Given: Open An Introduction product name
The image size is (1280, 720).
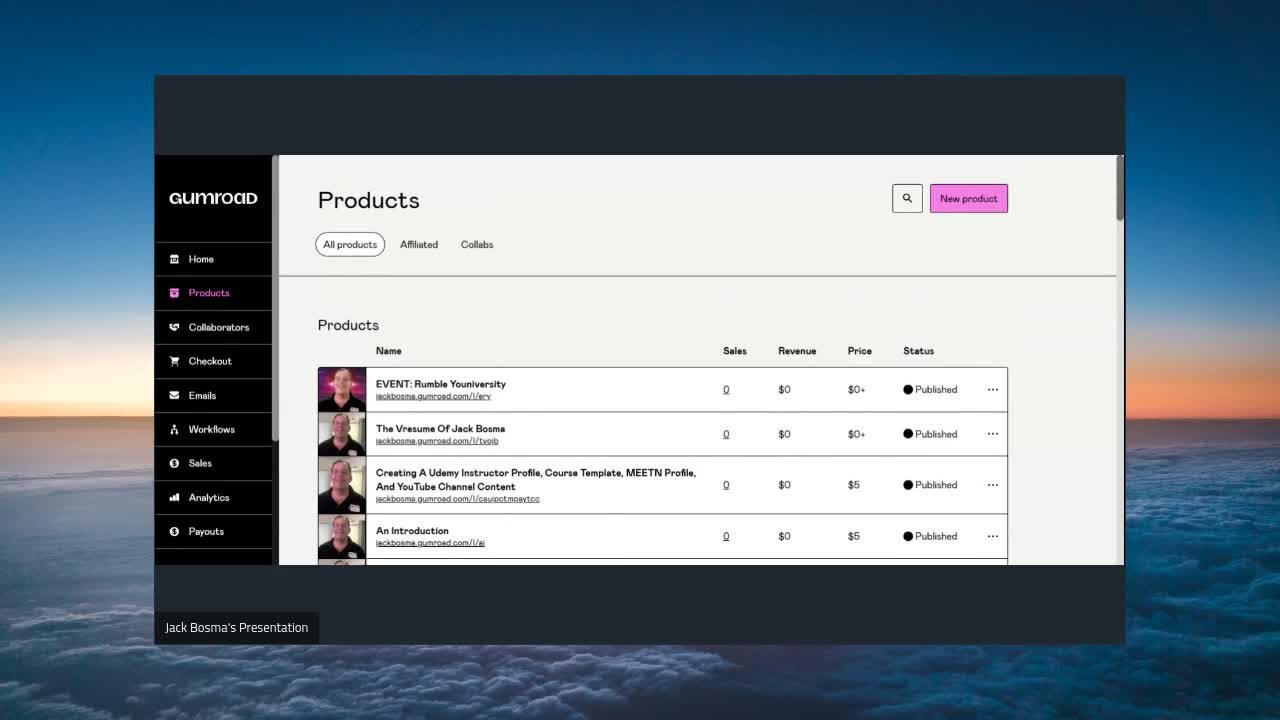Looking at the screenshot, I should pos(412,531).
